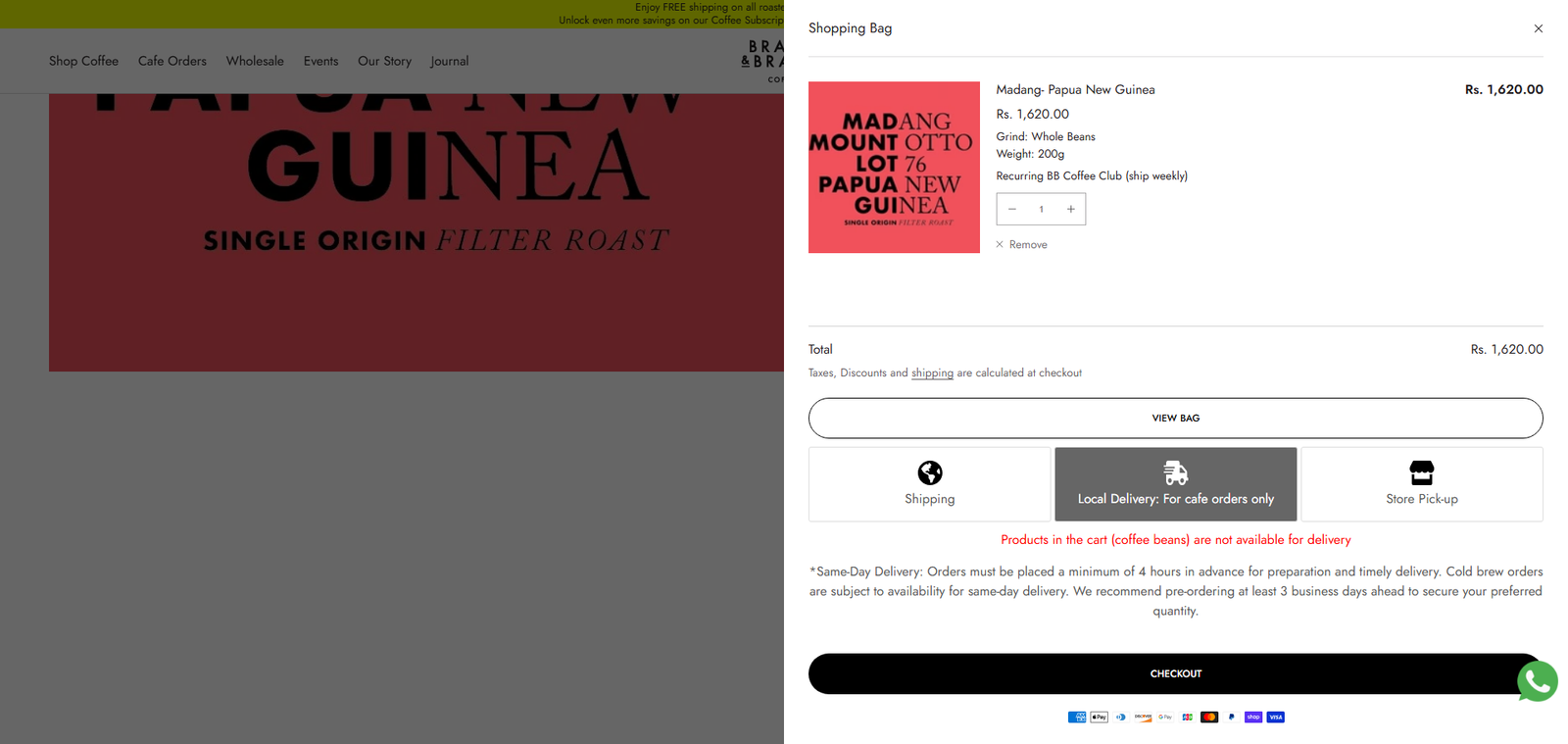The height and width of the screenshot is (744, 1568).
Task: Click 'Recurring BB Coffee Club (ship weekly)' text
Action: coord(1092,176)
